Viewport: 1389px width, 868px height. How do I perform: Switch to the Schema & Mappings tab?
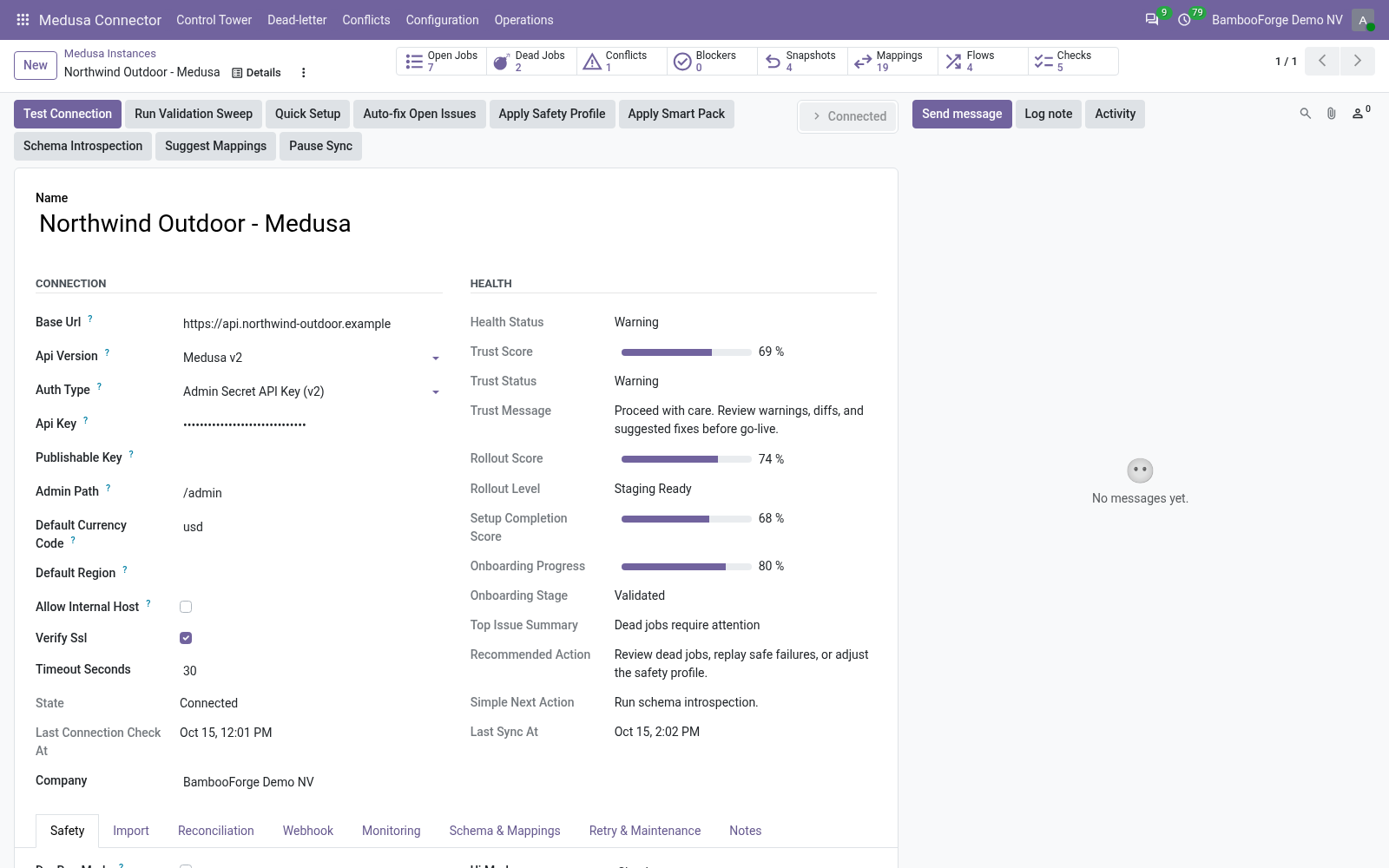pos(504,831)
